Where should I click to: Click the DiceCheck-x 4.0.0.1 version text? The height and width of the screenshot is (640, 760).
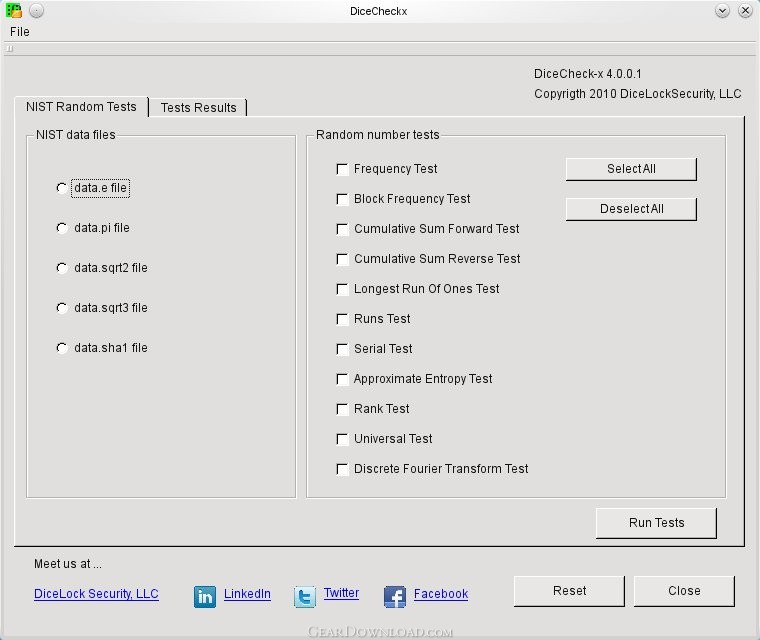pos(587,74)
